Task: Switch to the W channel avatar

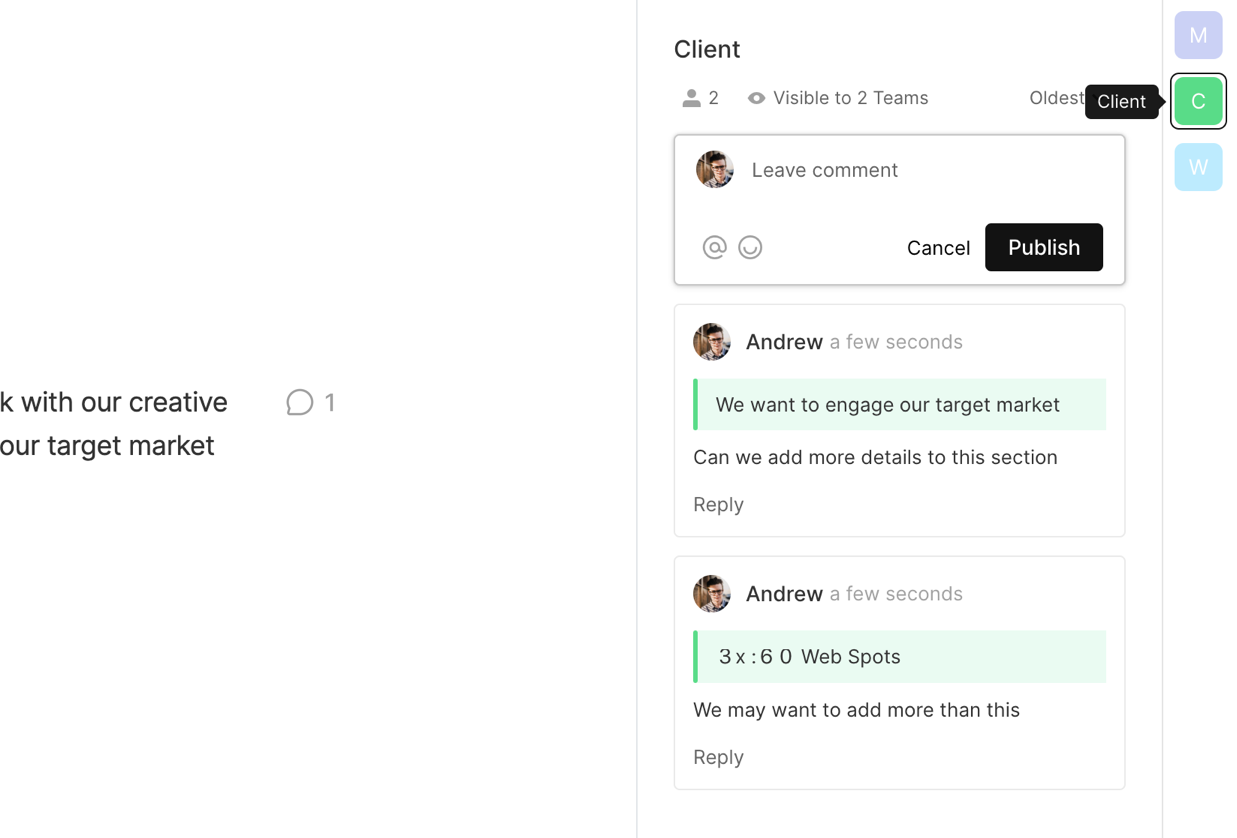Action: click(1198, 167)
